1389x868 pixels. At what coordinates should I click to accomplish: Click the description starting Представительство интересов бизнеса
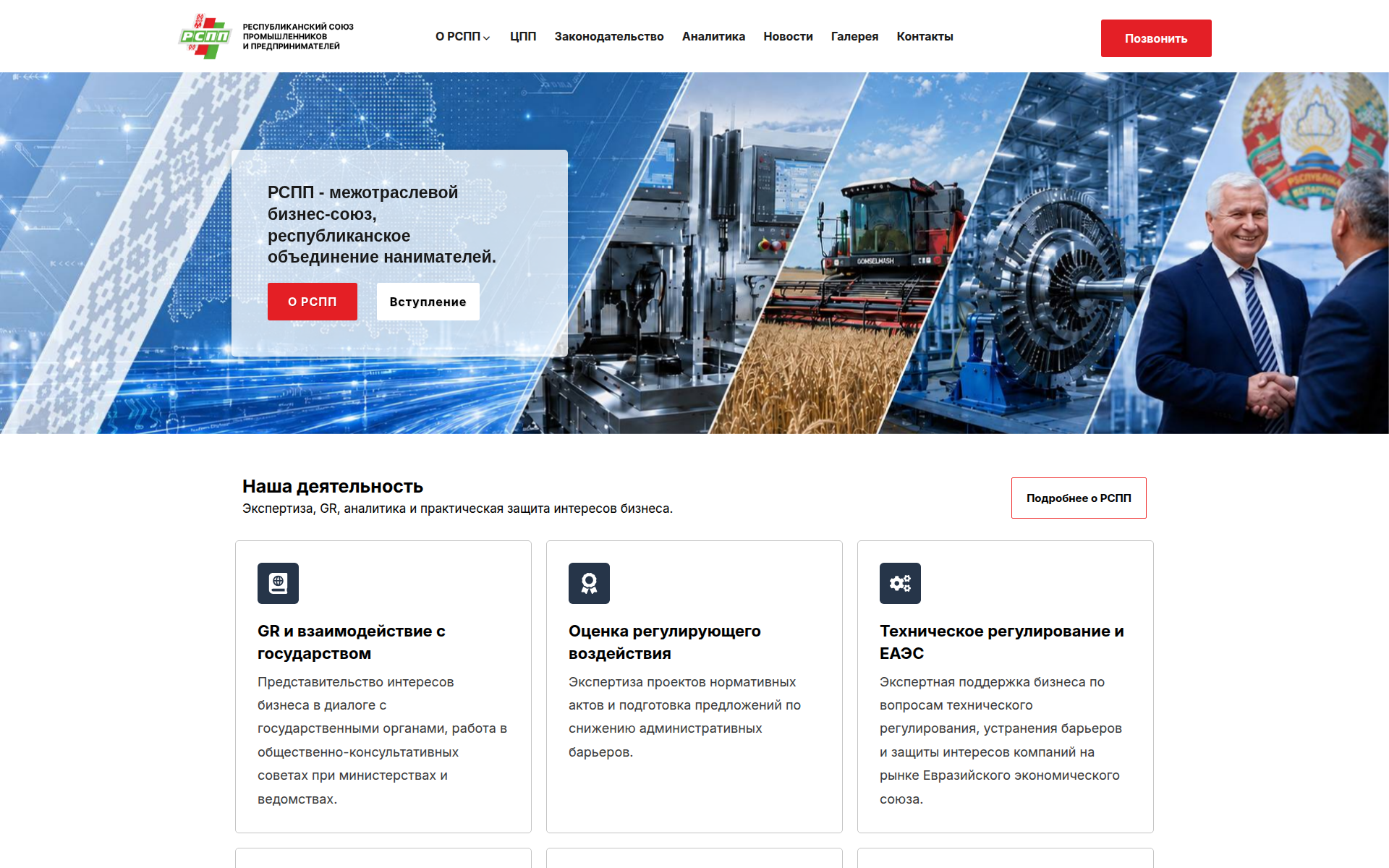(x=382, y=740)
